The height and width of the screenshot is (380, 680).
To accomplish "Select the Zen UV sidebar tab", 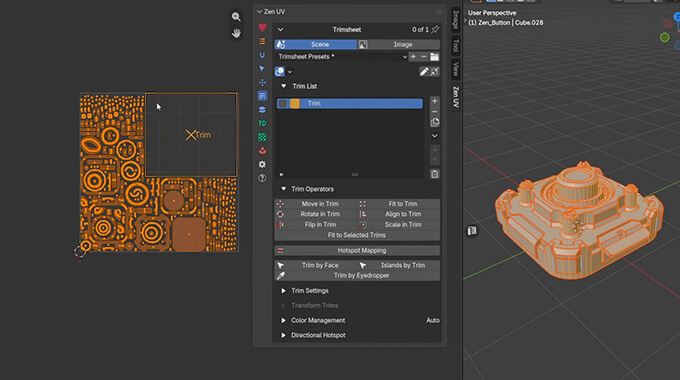I will [x=456, y=96].
